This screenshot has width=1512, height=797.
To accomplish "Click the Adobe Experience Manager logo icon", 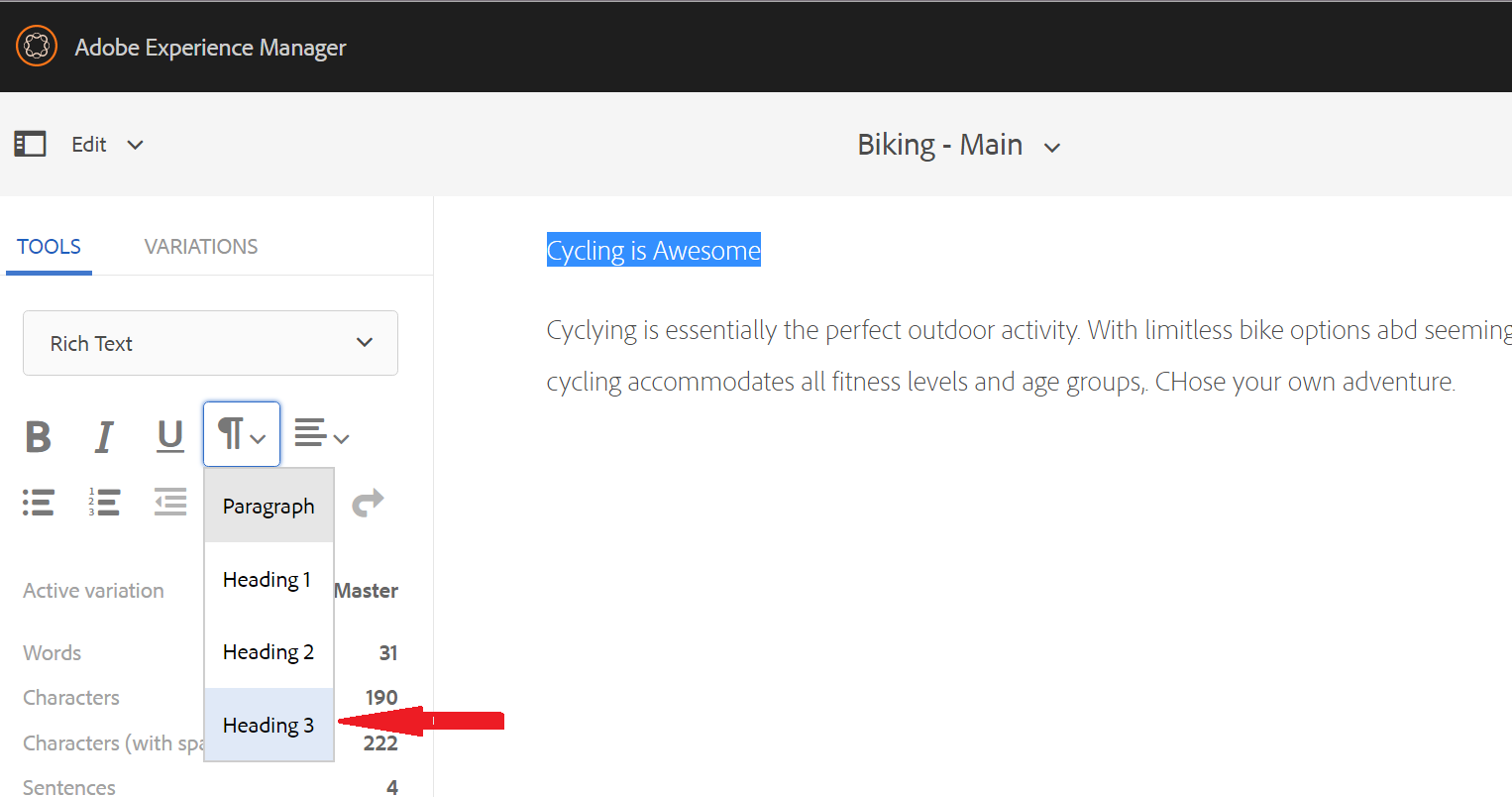I will pos(37,47).
